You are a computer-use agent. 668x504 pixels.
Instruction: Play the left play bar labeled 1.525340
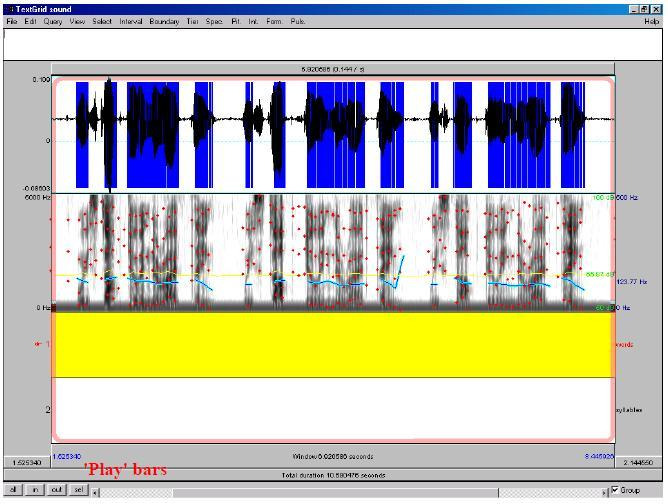coord(27,462)
